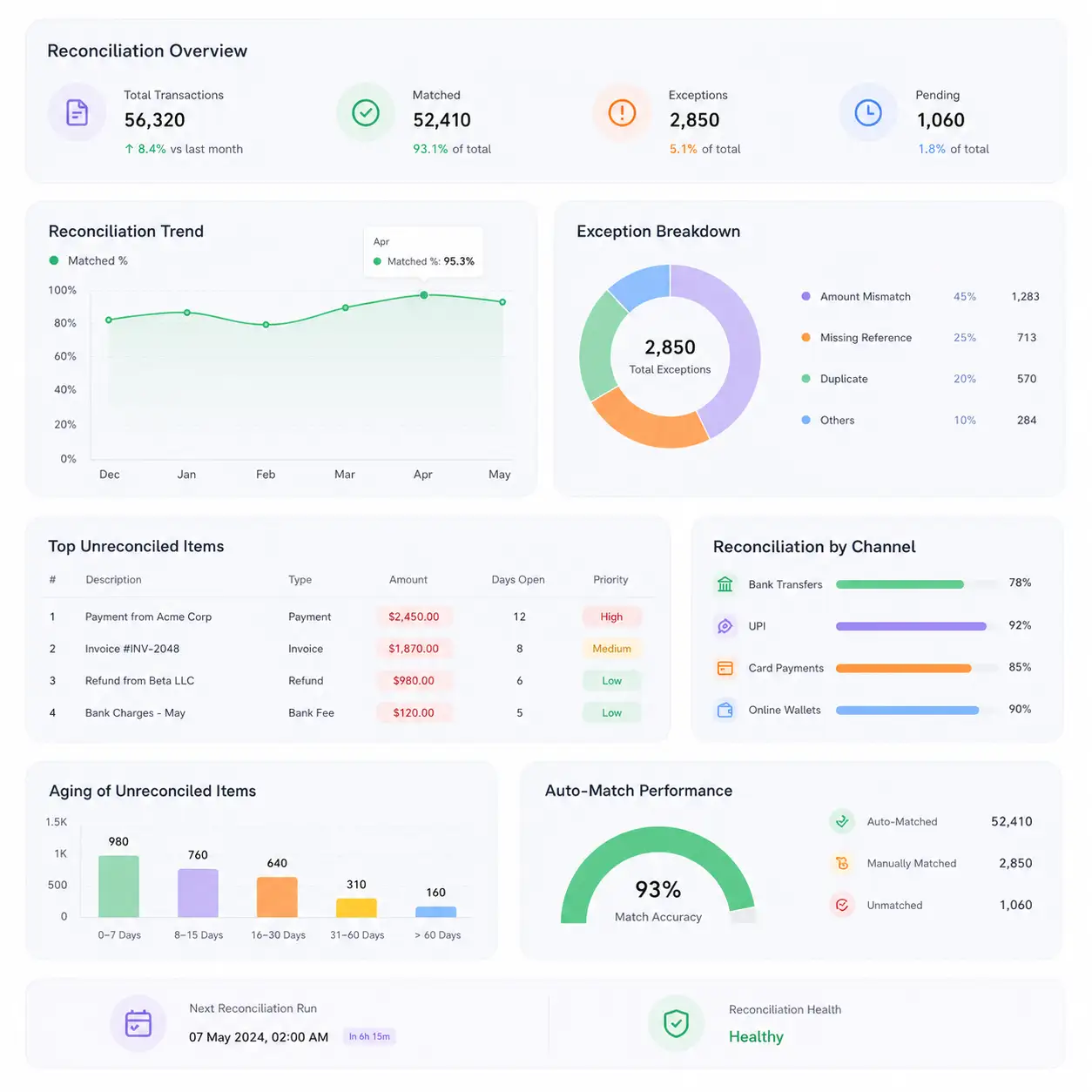The image size is (1092, 1092).
Task: Click the '07 May 2024, 02:00 AM' date
Action: tap(259, 1037)
